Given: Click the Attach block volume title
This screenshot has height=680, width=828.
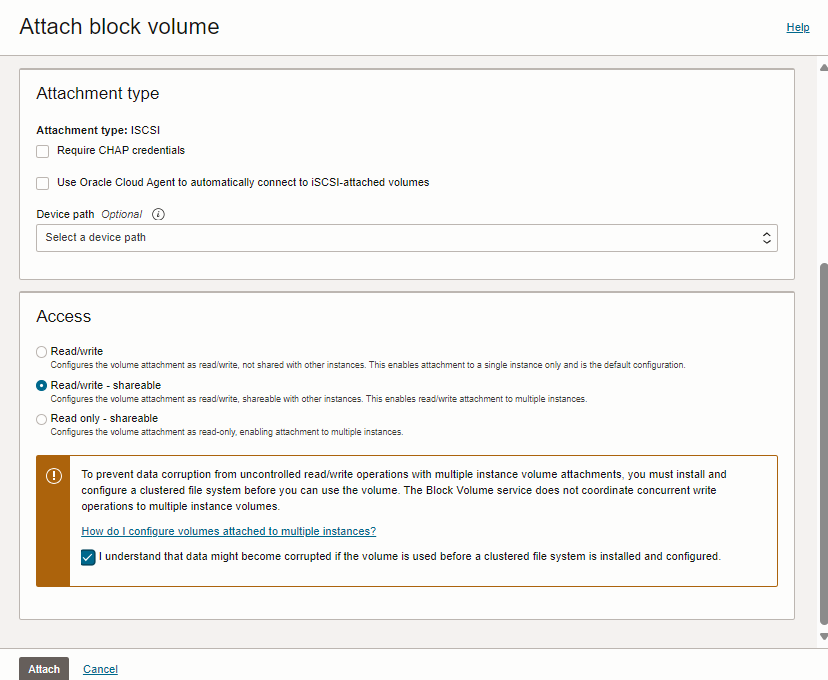Looking at the screenshot, I should click(119, 27).
